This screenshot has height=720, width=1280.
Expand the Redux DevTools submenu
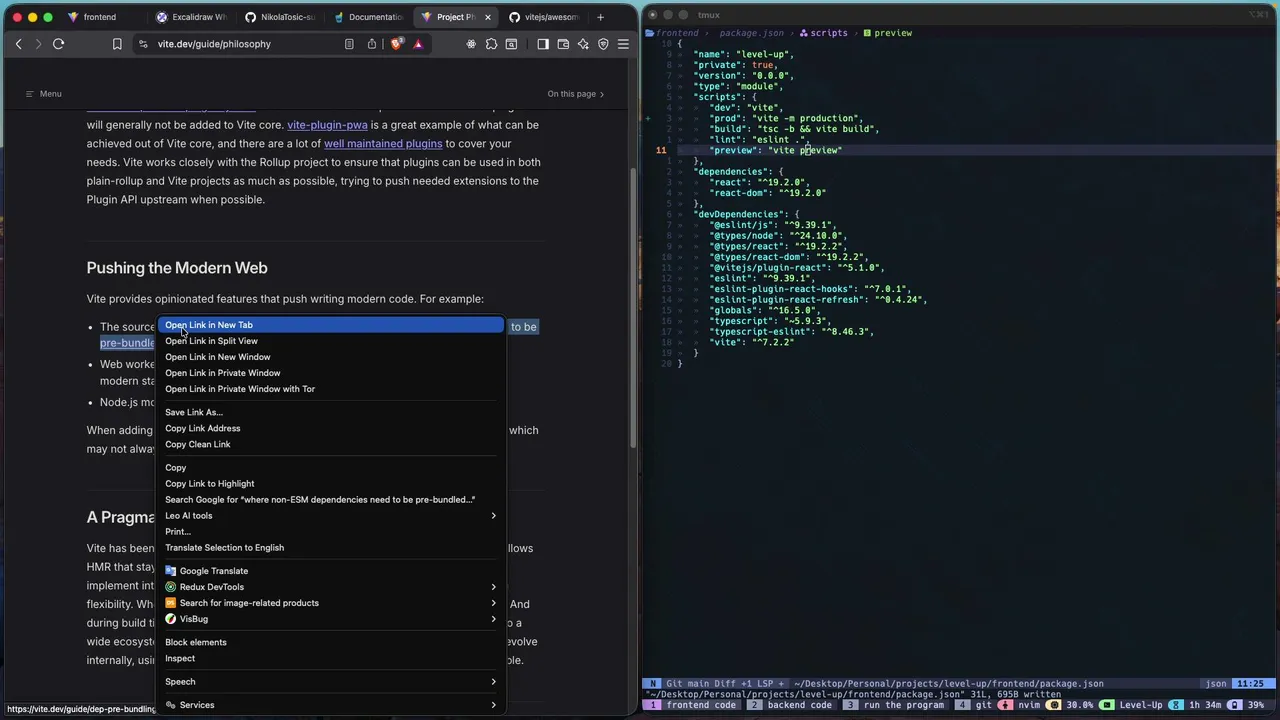tap(332, 587)
